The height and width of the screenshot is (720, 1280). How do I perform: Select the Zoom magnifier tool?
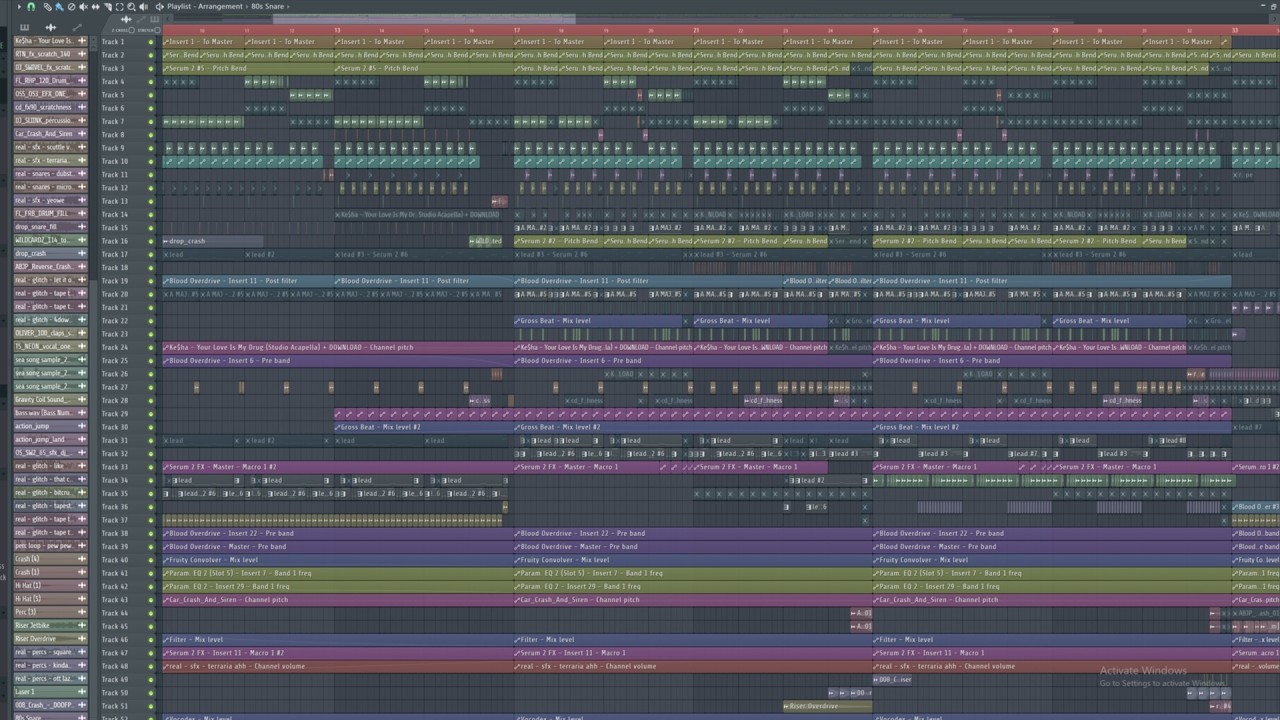(131, 7)
